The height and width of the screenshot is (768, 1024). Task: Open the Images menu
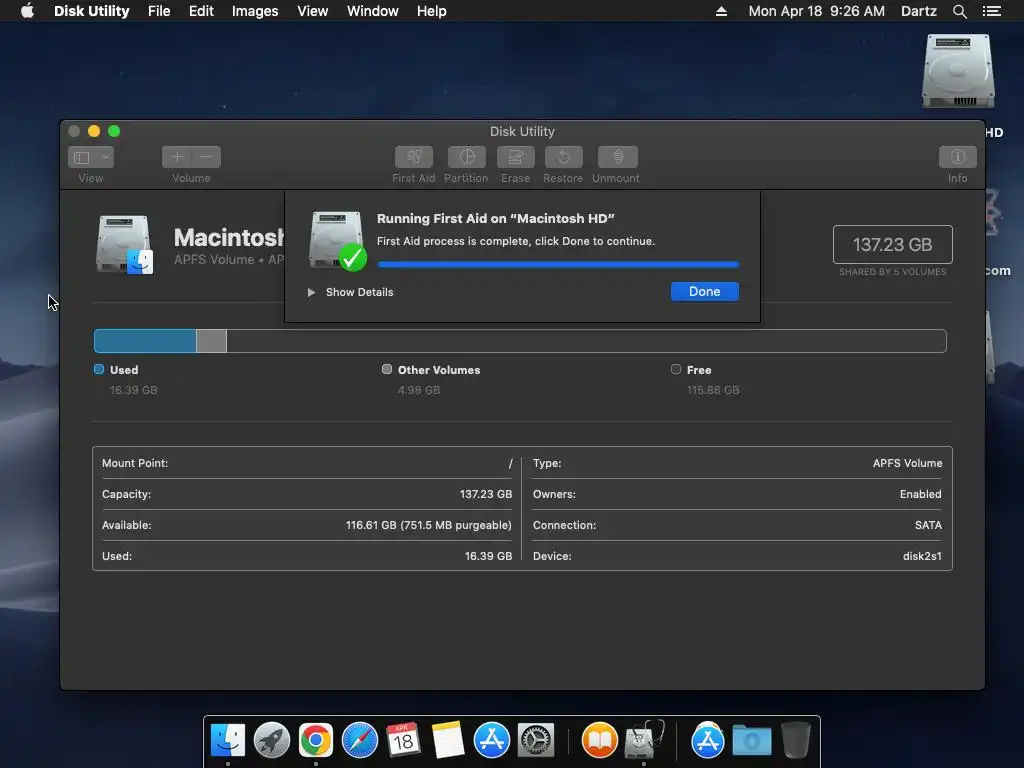[x=255, y=11]
